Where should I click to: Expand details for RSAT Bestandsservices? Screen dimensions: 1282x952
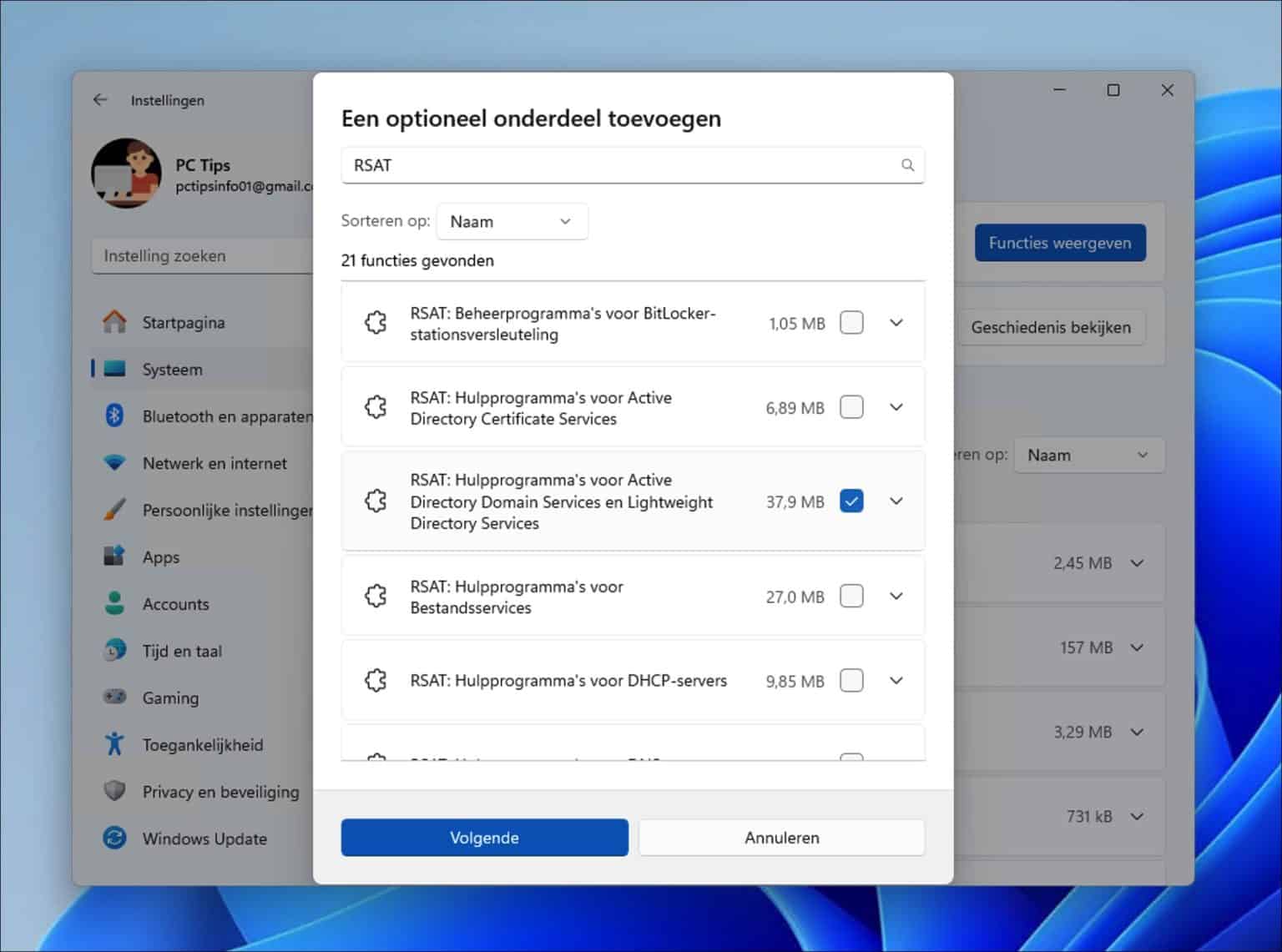[x=896, y=596]
